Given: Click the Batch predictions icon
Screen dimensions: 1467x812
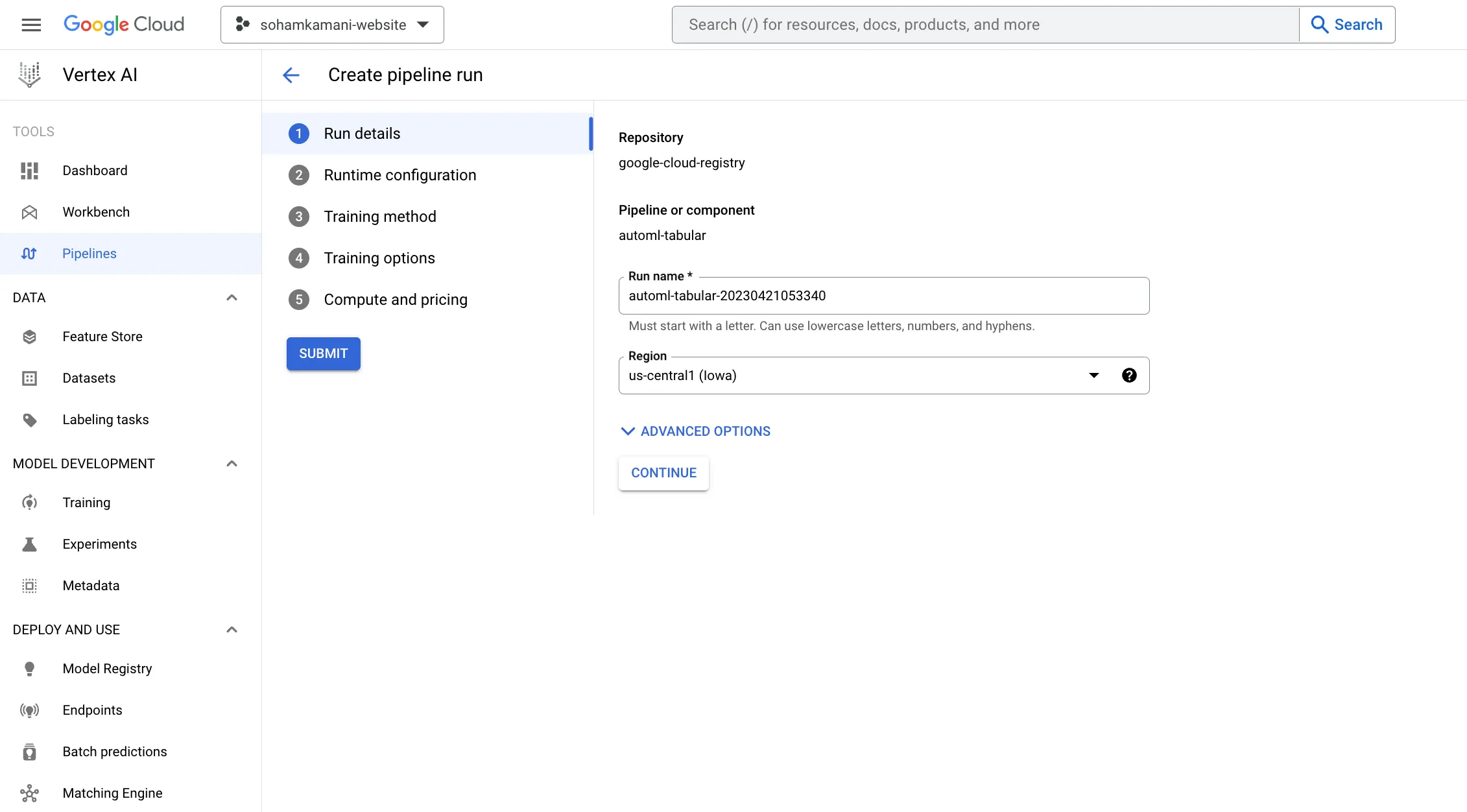Looking at the screenshot, I should [30, 752].
